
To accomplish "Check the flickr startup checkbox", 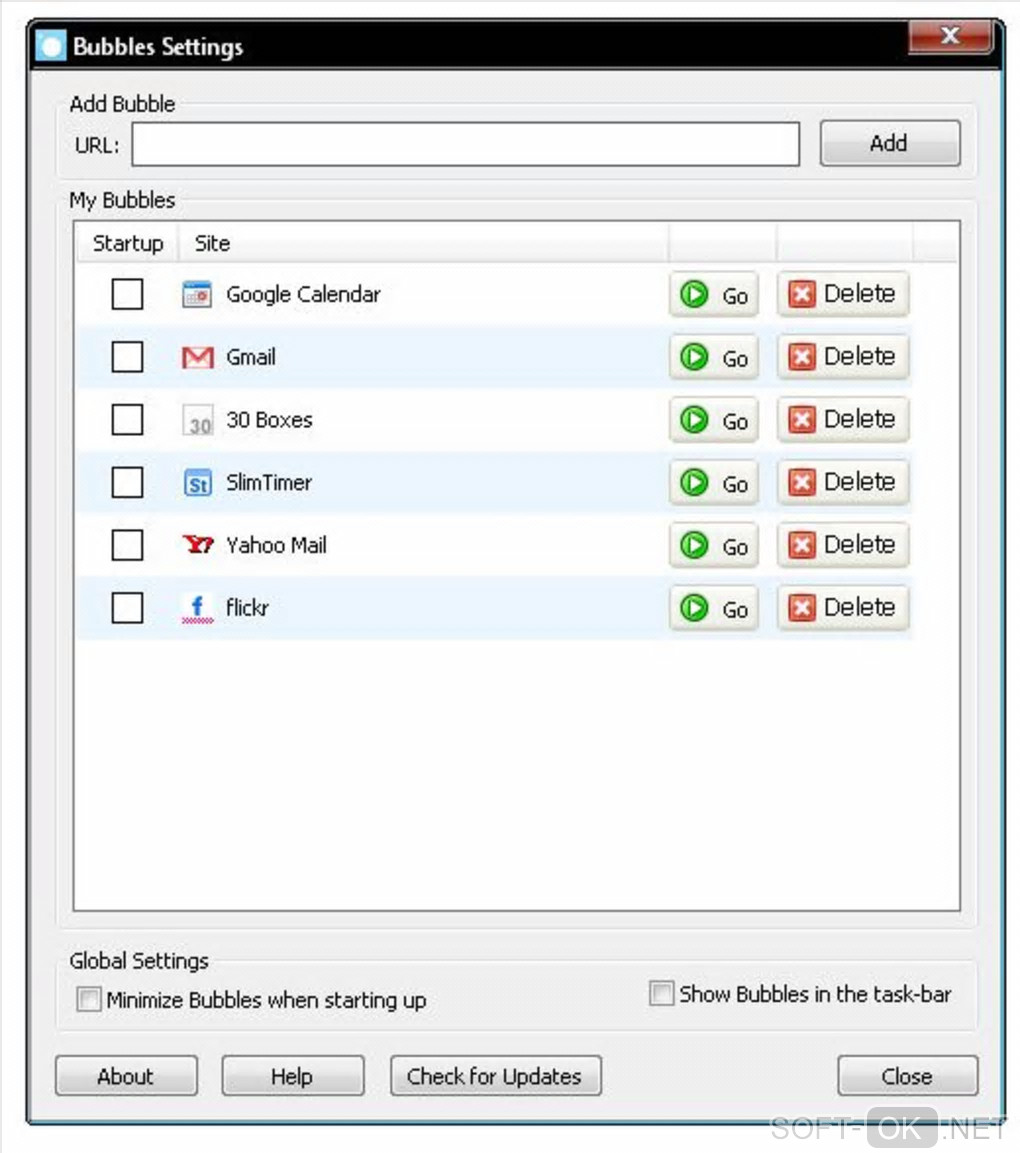I will pos(127,608).
